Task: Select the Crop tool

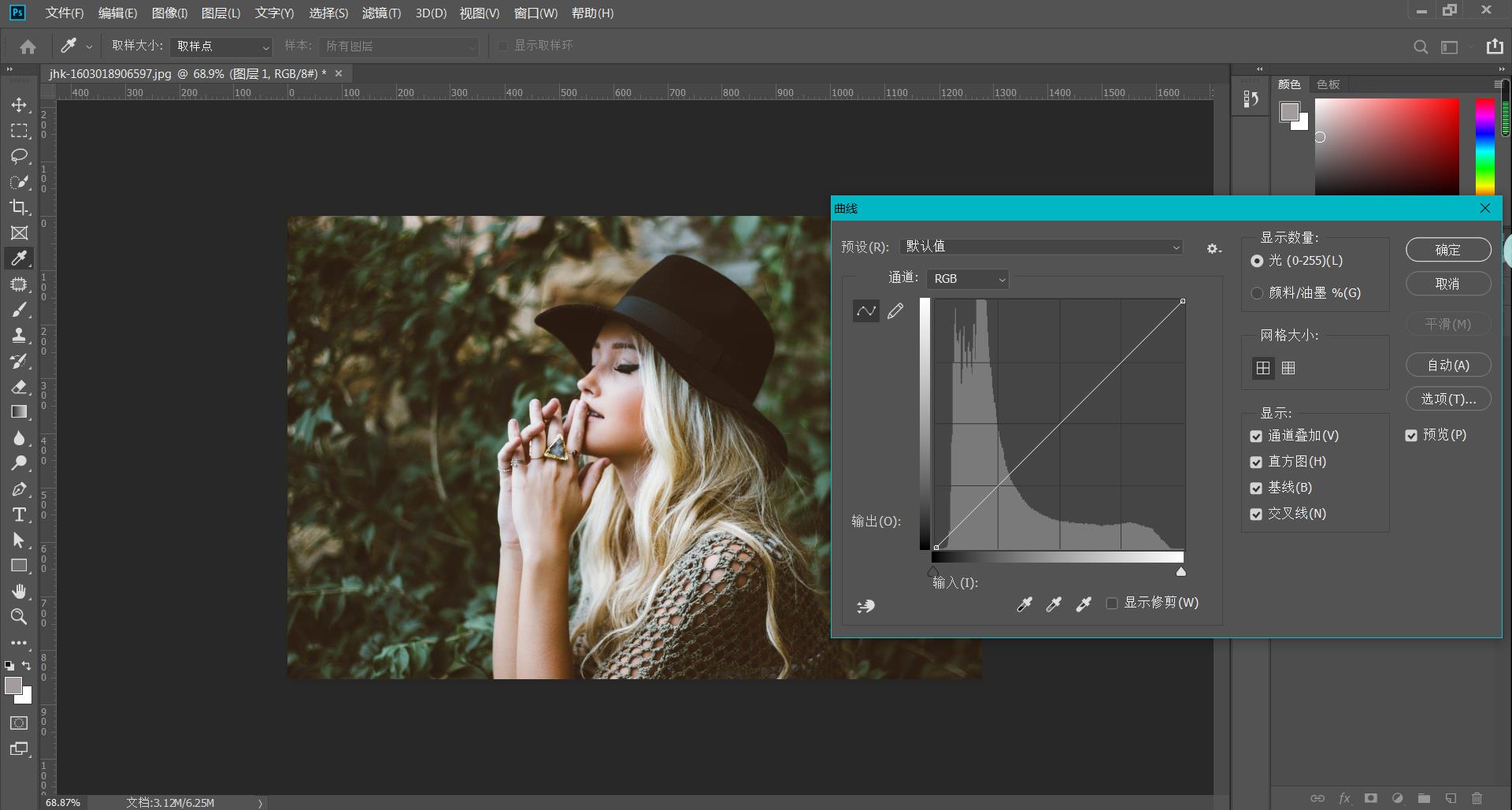Action: point(19,207)
